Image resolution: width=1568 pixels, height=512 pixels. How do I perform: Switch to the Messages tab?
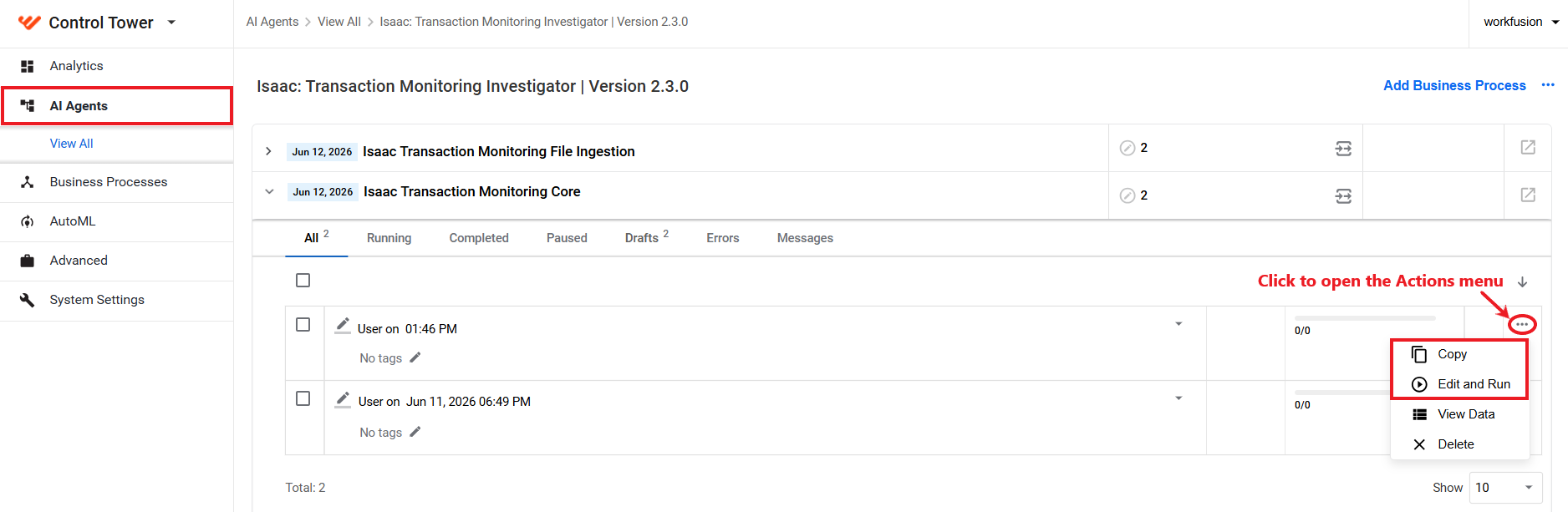pyautogui.click(x=805, y=238)
